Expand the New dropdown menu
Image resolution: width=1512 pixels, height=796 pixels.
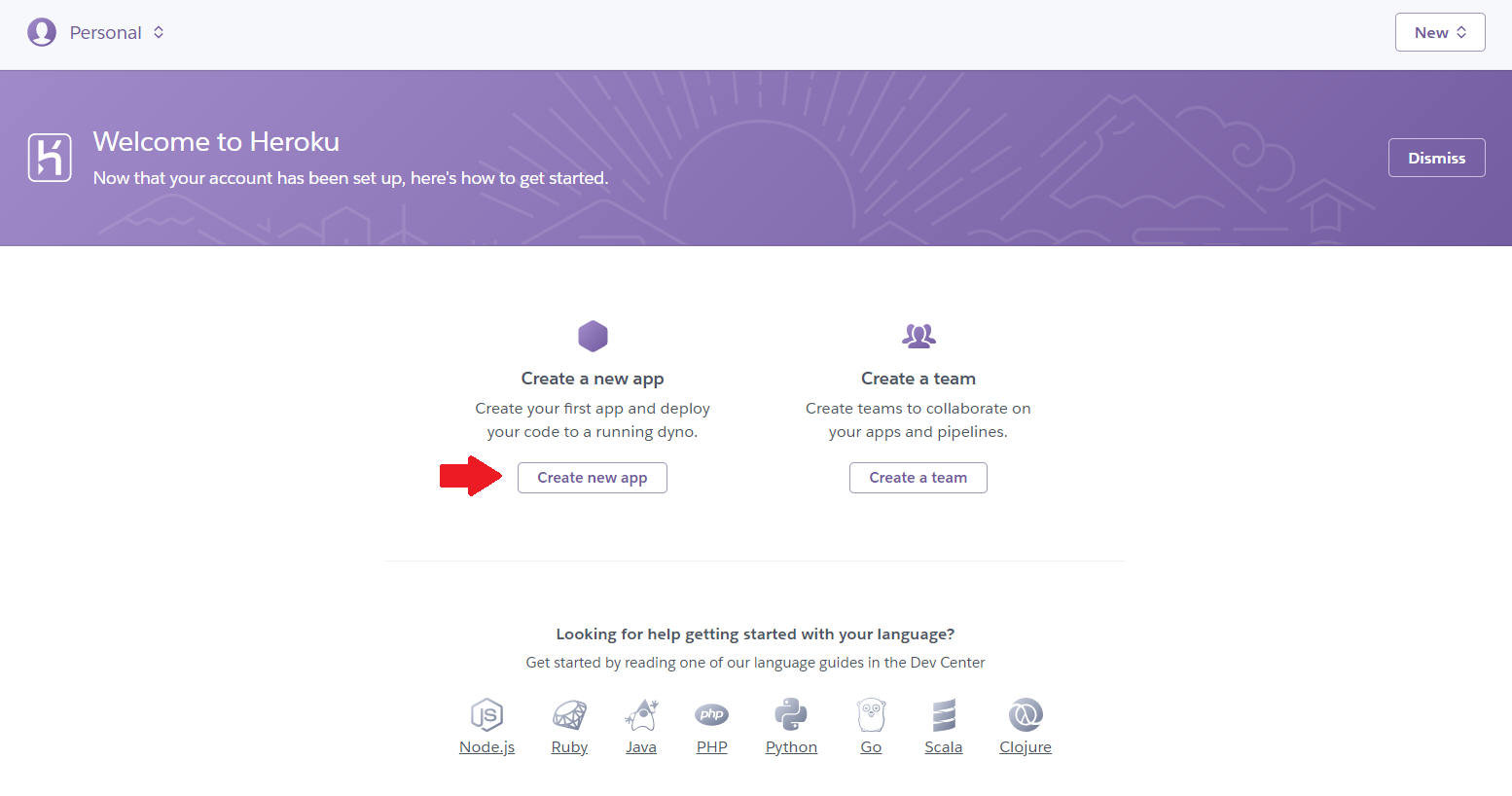tap(1440, 32)
